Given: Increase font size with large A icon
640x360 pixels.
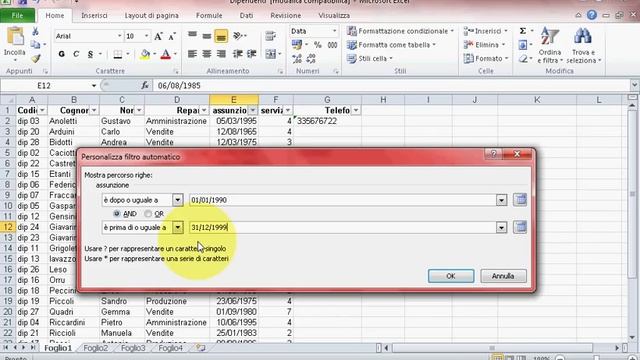Looking at the screenshot, I should pos(158,36).
